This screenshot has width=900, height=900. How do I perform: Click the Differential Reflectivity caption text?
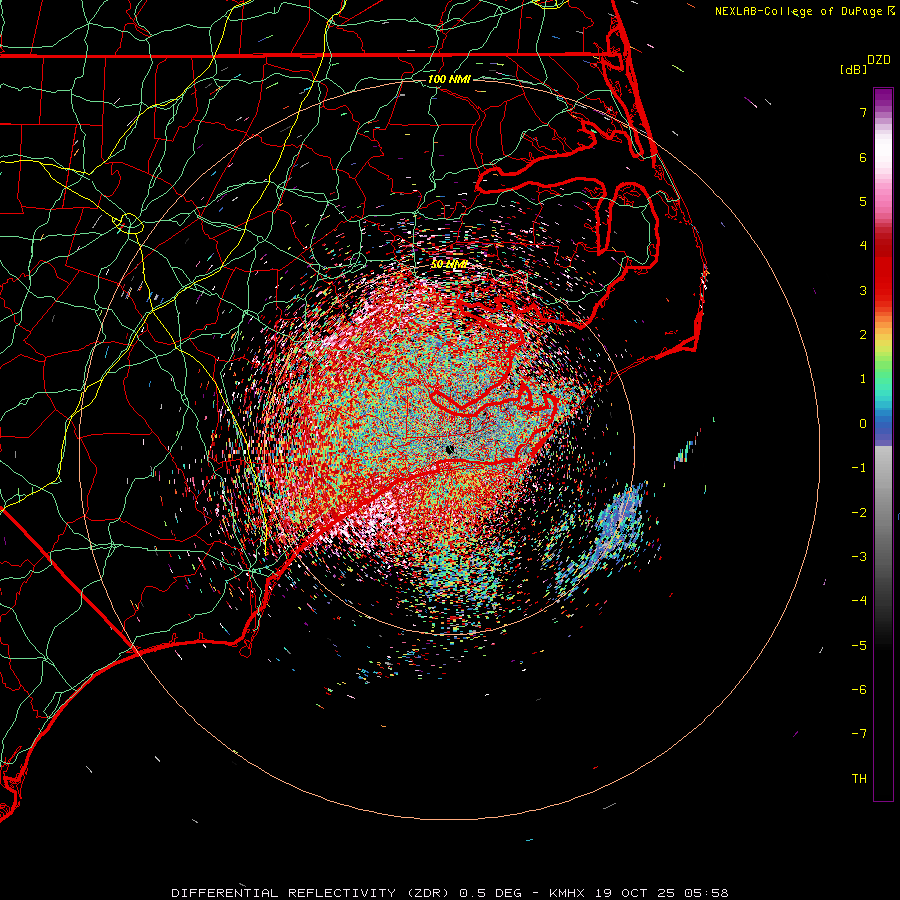pos(450,893)
